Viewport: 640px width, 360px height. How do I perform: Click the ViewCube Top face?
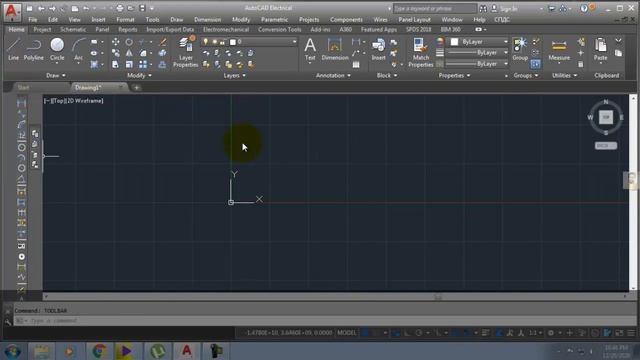[606, 117]
